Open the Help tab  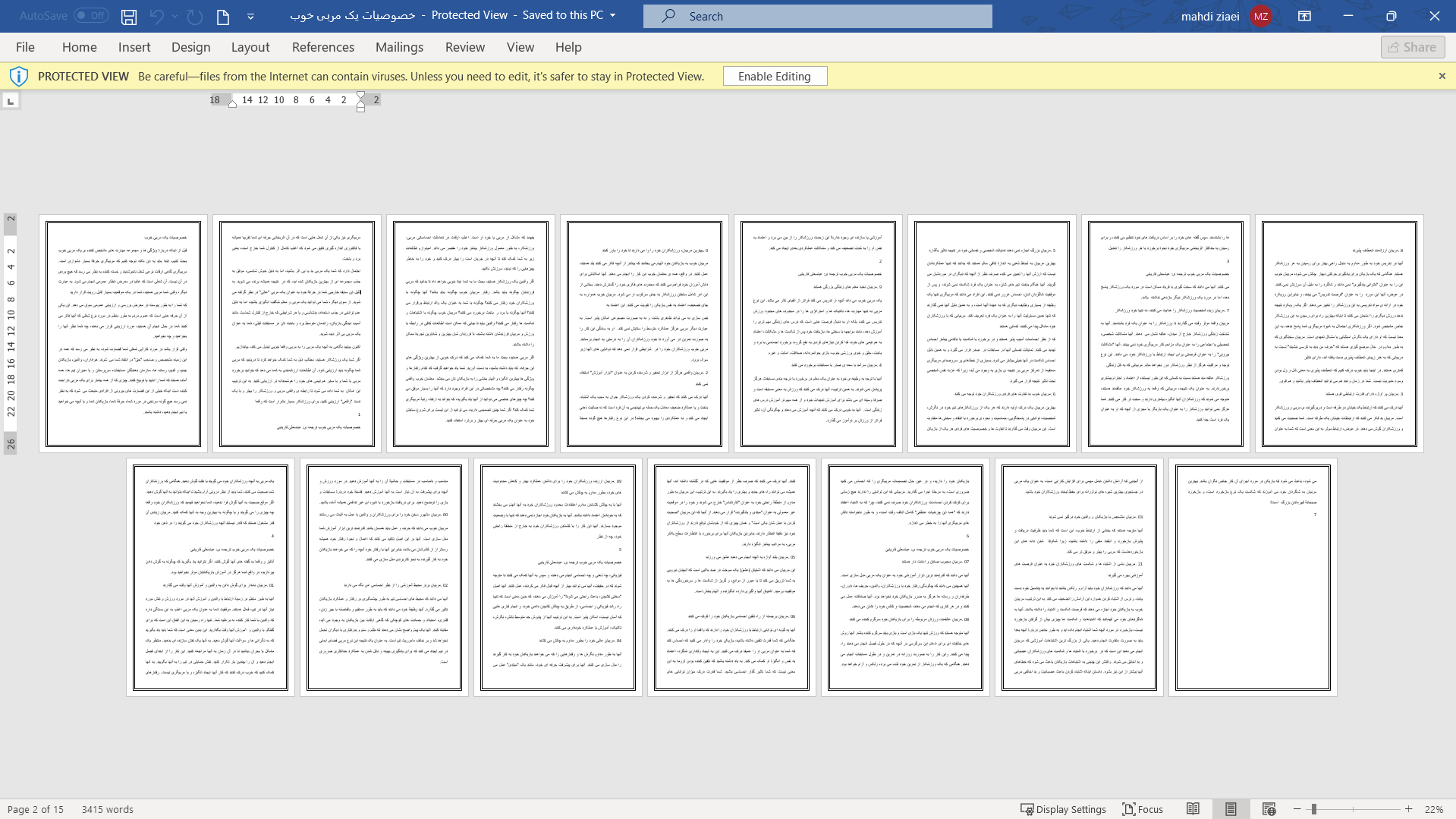(568, 47)
